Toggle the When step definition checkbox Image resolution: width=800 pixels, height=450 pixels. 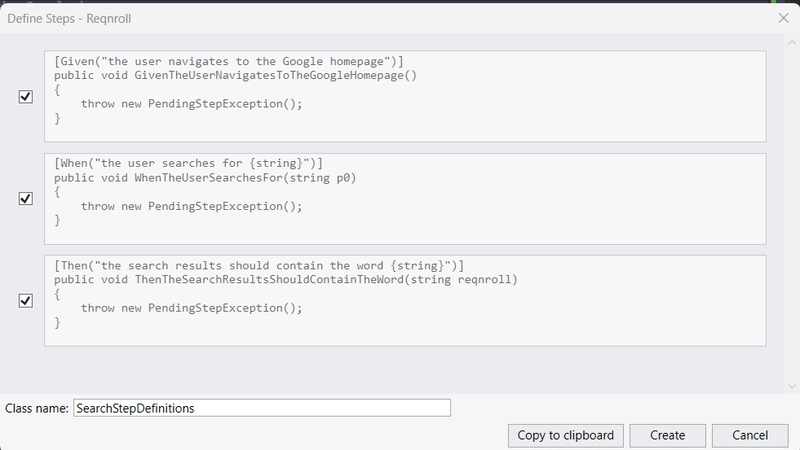click(x=26, y=199)
